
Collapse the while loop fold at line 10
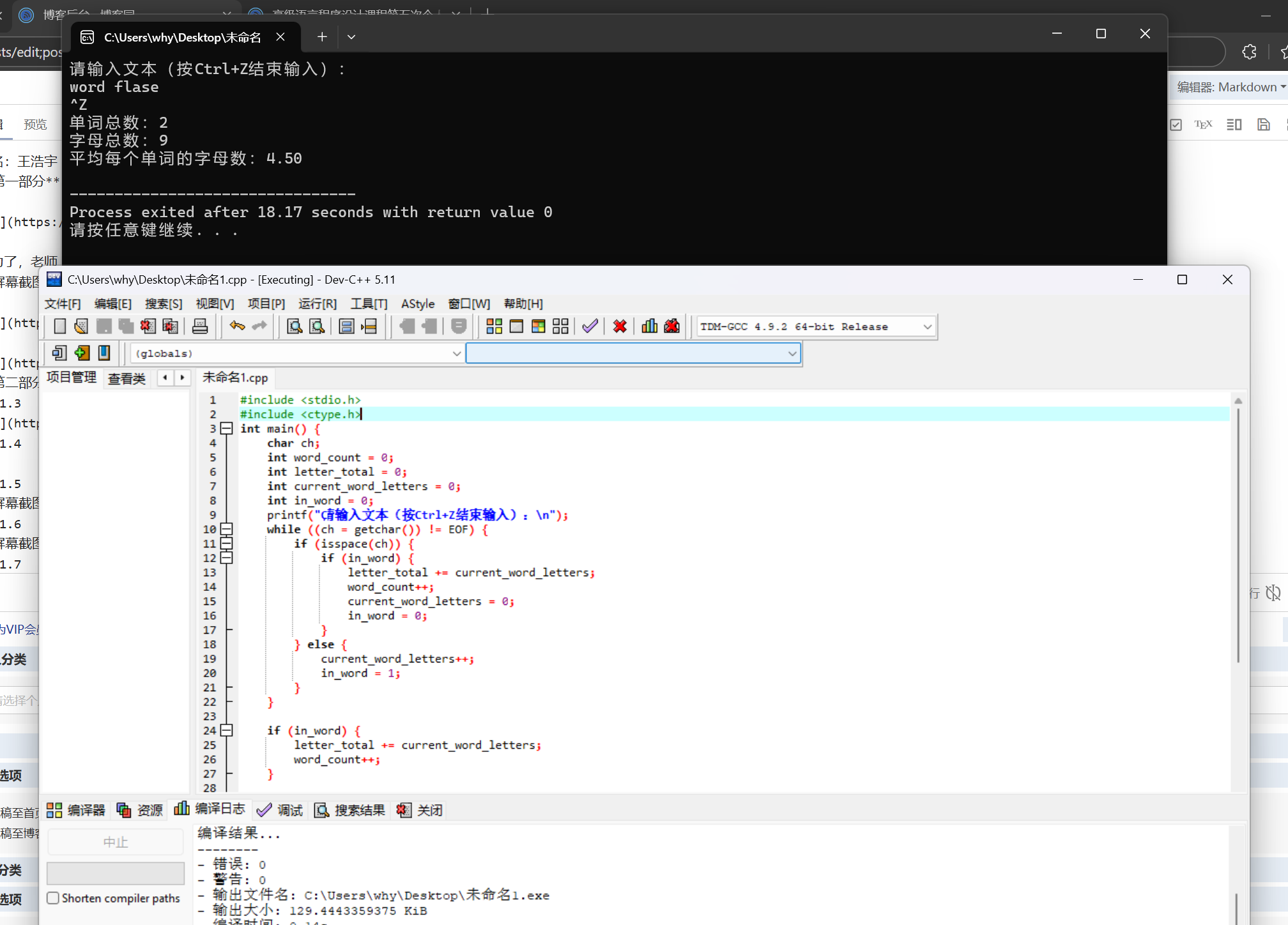[x=226, y=530]
